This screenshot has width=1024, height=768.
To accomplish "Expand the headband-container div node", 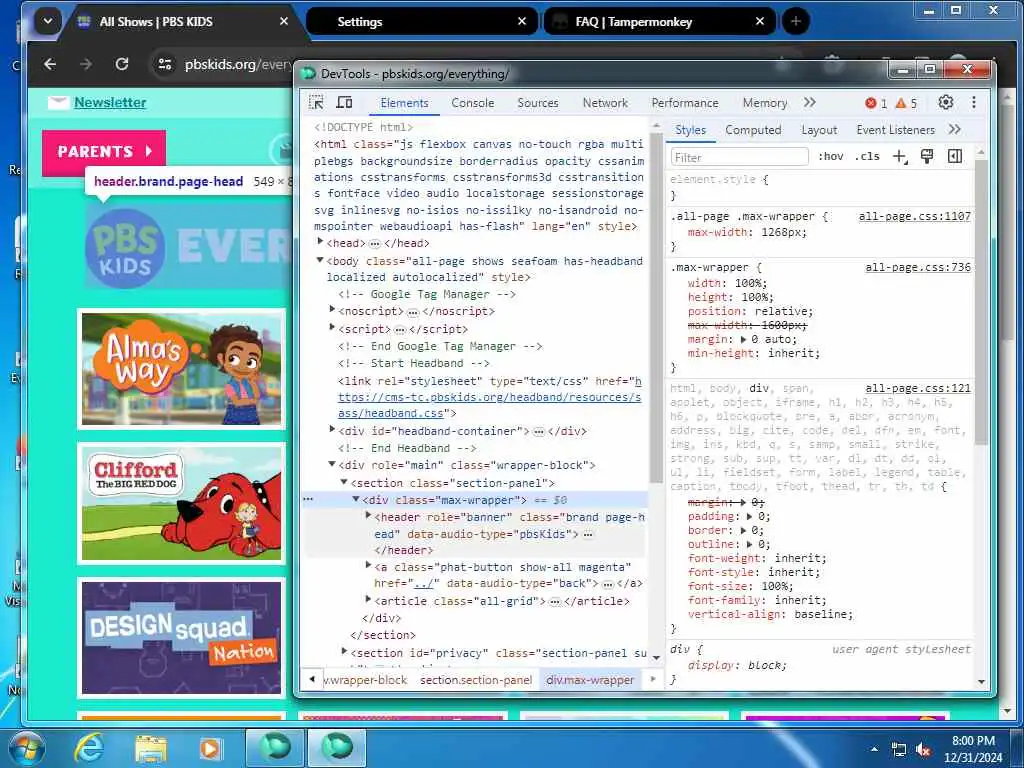I will pos(332,430).
